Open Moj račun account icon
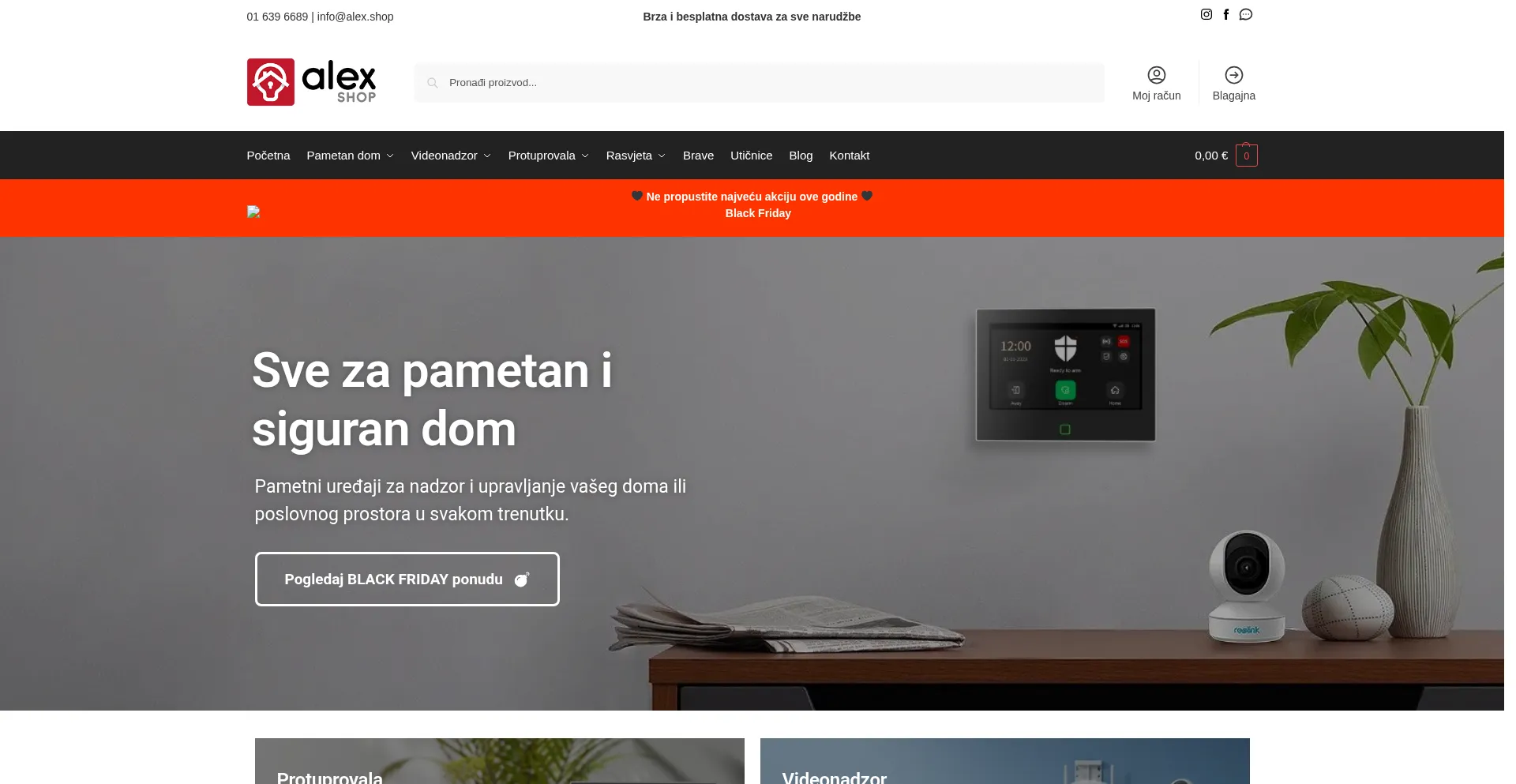Viewport: 1516px width, 784px height. [x=1156, y=75]
